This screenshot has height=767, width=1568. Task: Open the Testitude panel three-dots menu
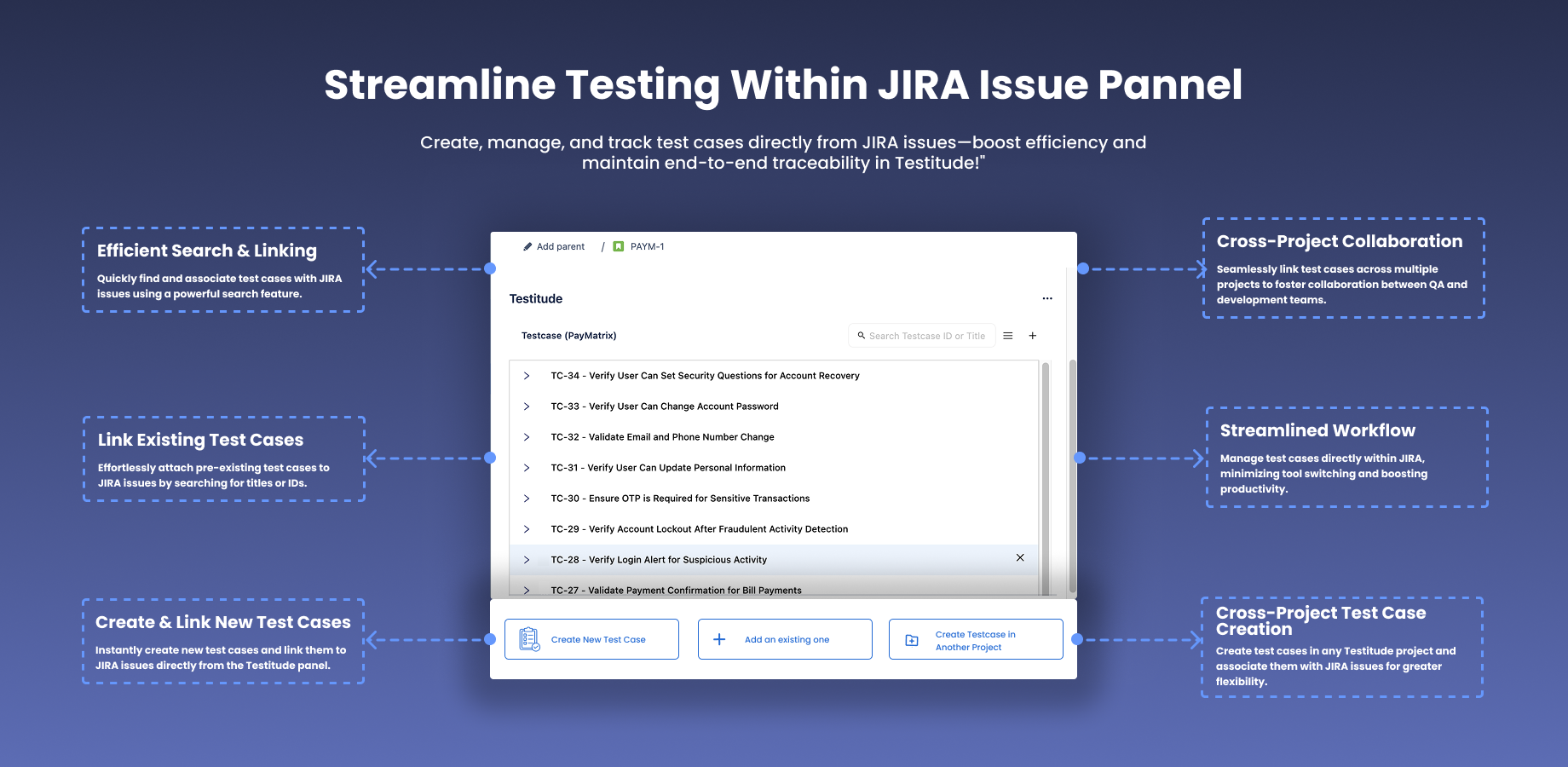click(x=1047, y=298)
